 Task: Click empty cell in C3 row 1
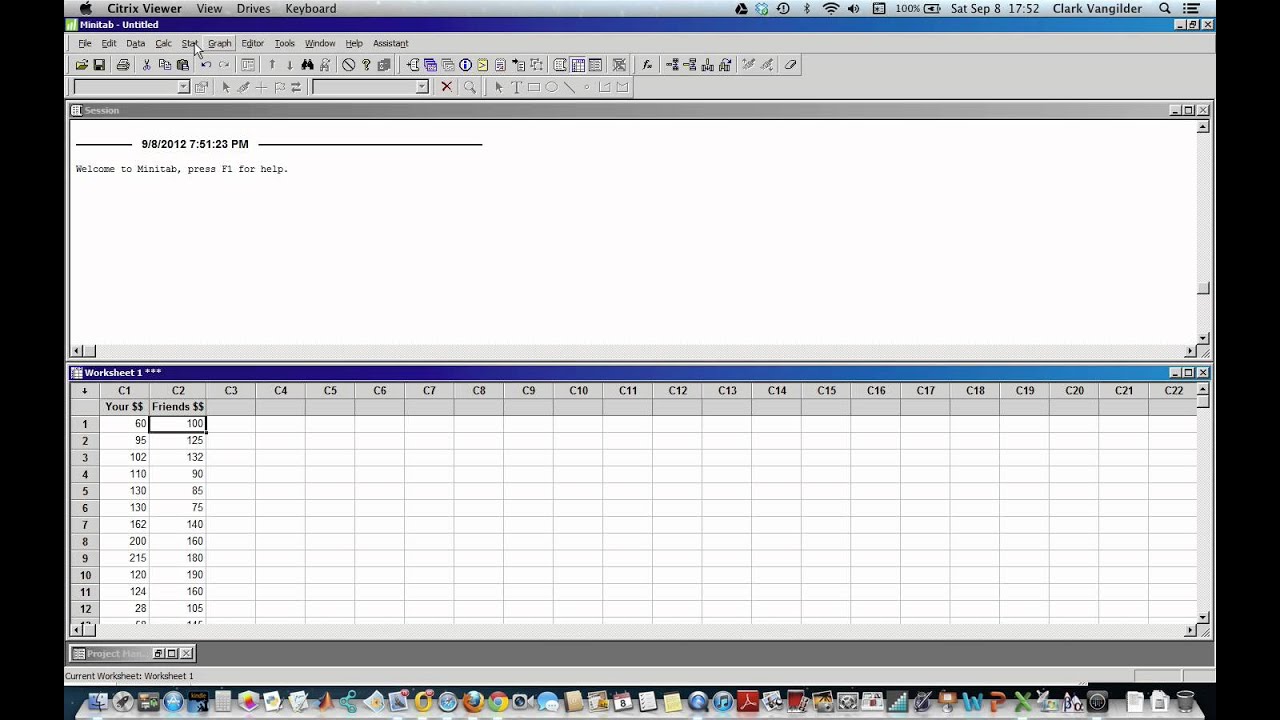pos(231,424)
